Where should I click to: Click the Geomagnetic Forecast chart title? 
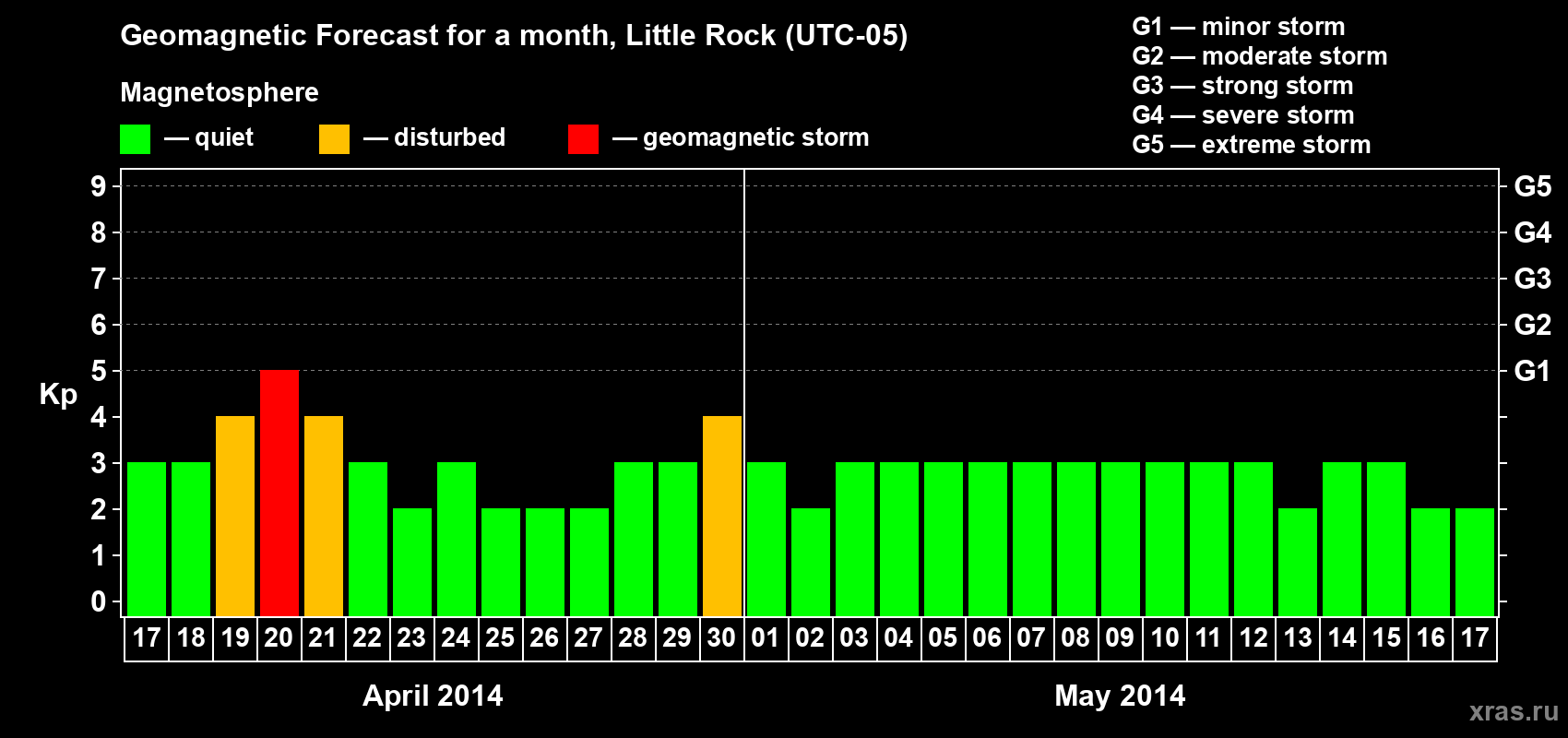point(514,36)
